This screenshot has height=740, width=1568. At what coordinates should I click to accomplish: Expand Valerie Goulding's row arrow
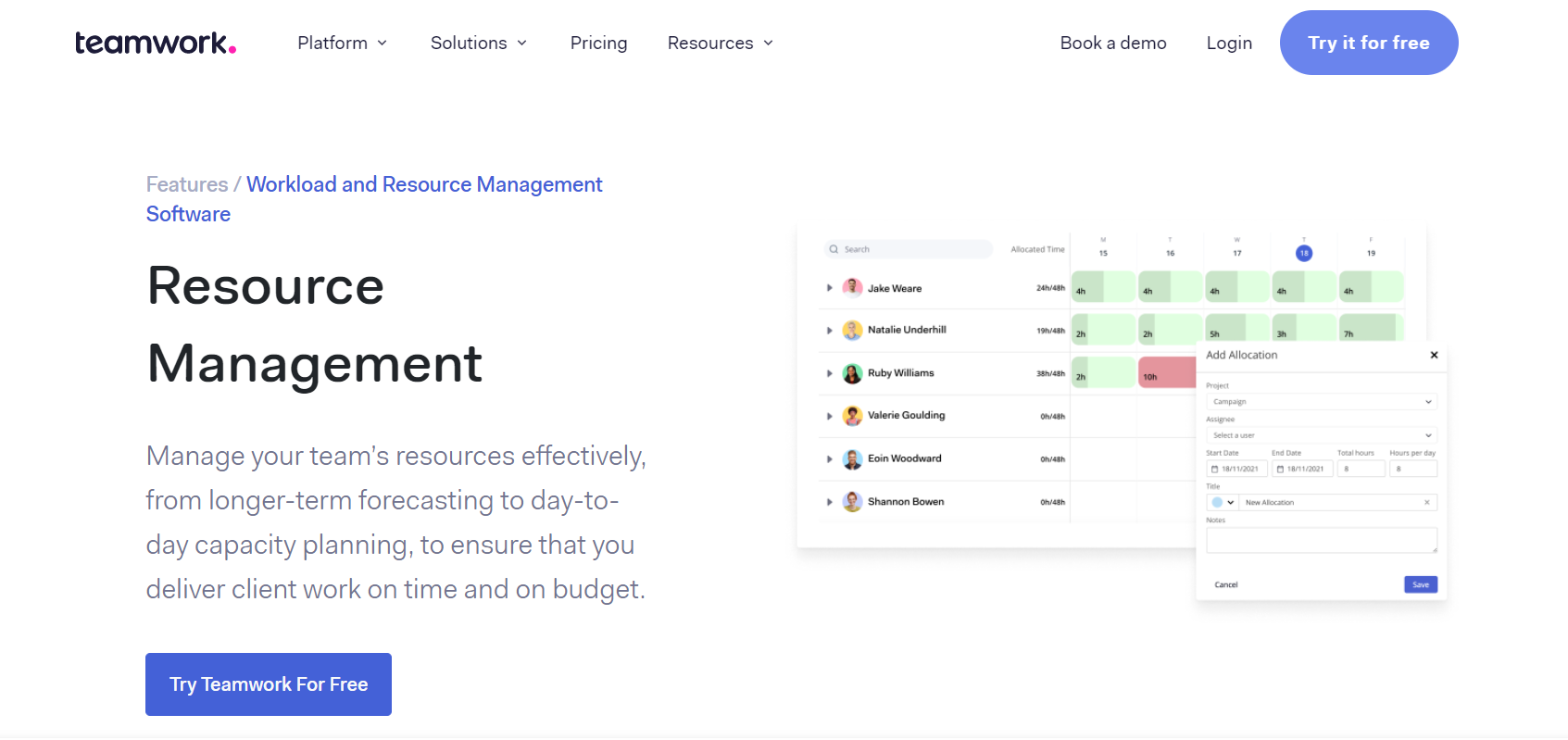830,417
